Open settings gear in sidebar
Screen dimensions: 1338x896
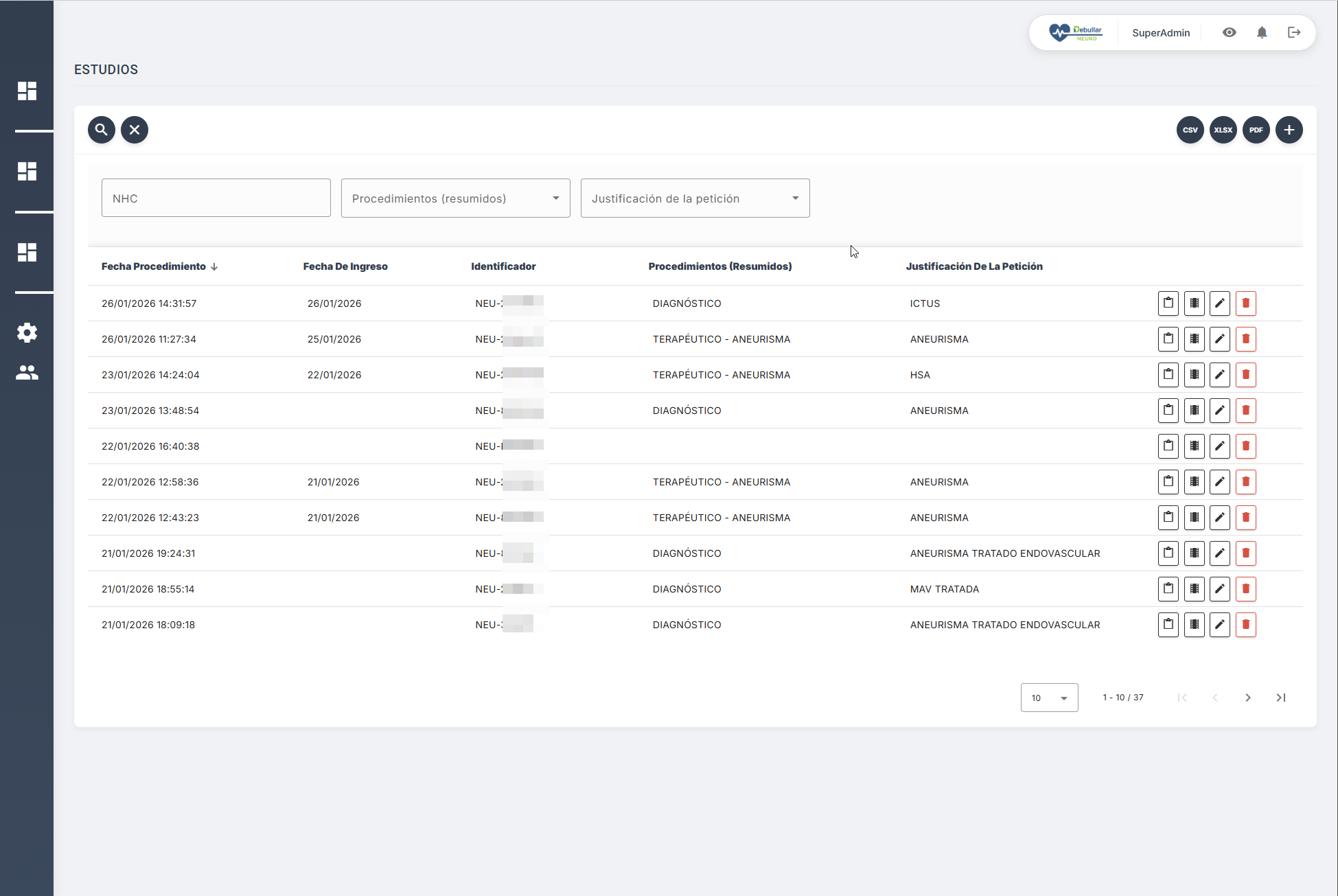[27, 333]
